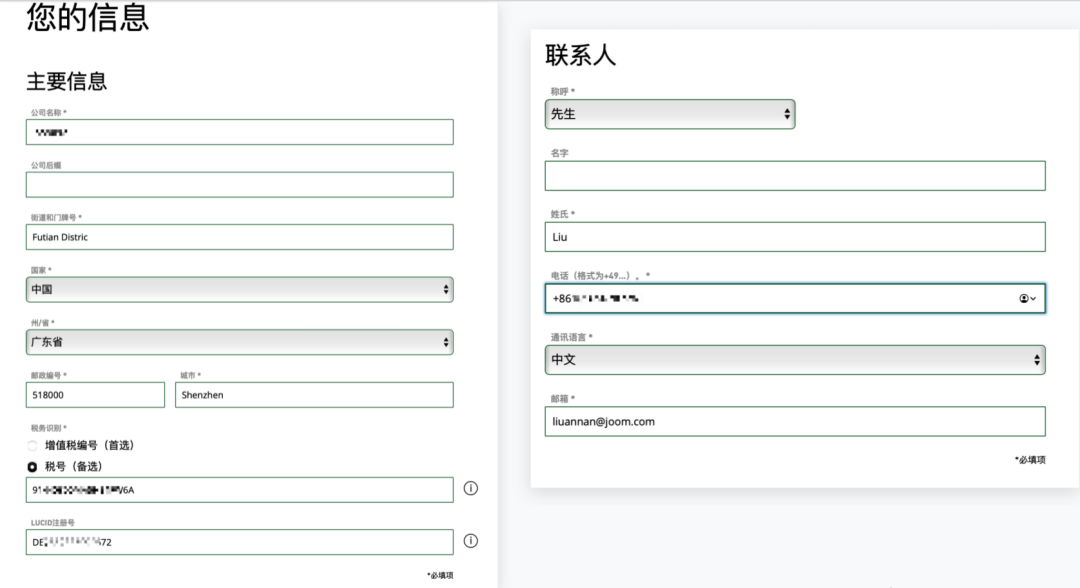Click the *必填项 note under the LUCID field
The height and width of the screenshot is (588, 1080).
pyautogui.click(x=439, y=575)
